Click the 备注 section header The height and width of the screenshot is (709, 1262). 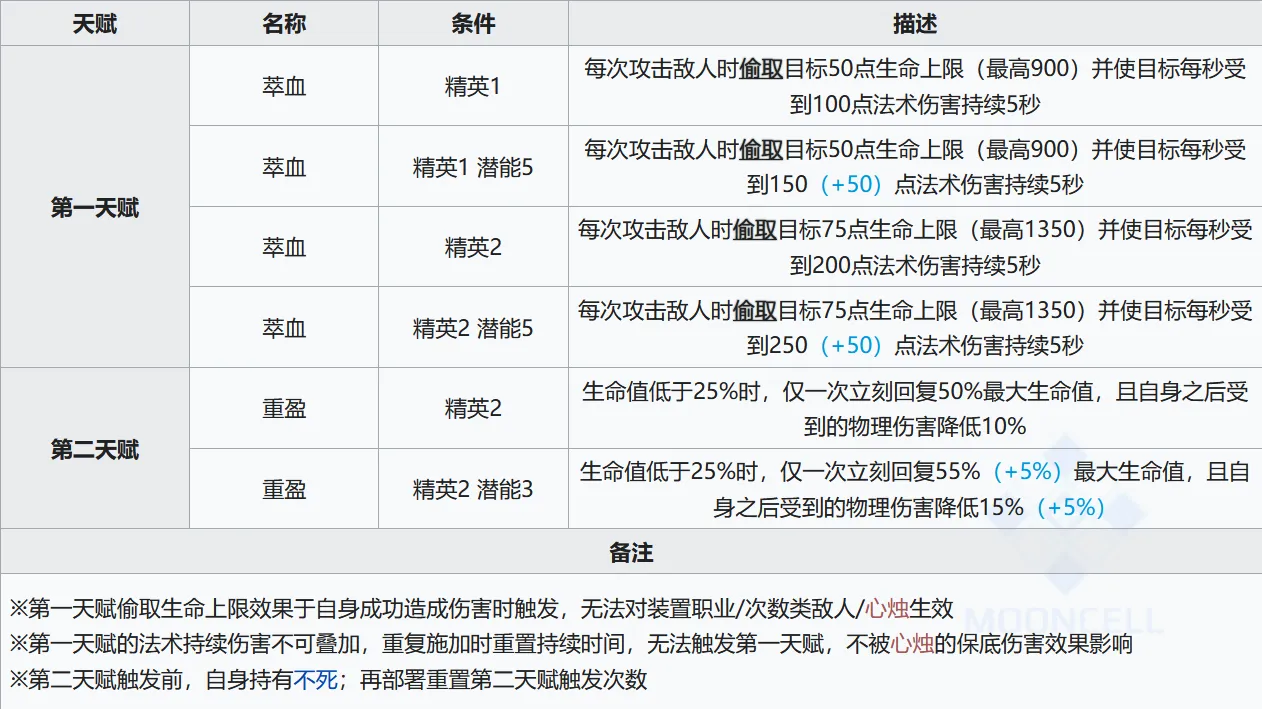631,551
